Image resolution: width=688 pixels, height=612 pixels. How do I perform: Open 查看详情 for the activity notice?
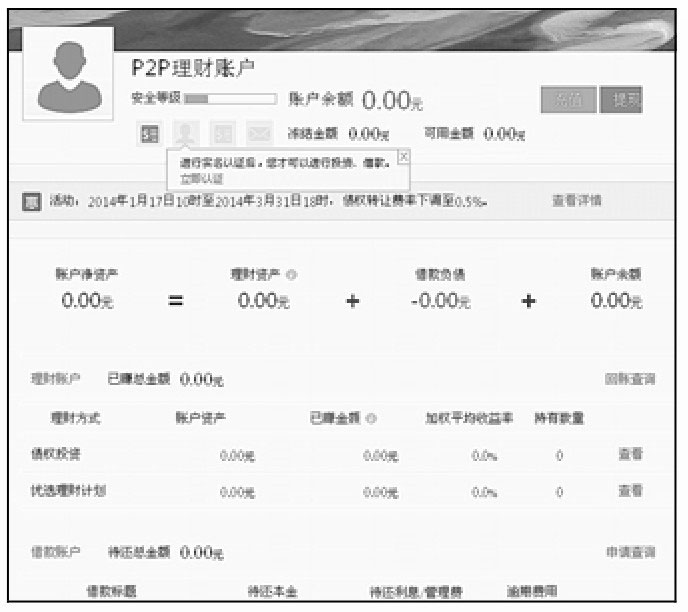577,201
